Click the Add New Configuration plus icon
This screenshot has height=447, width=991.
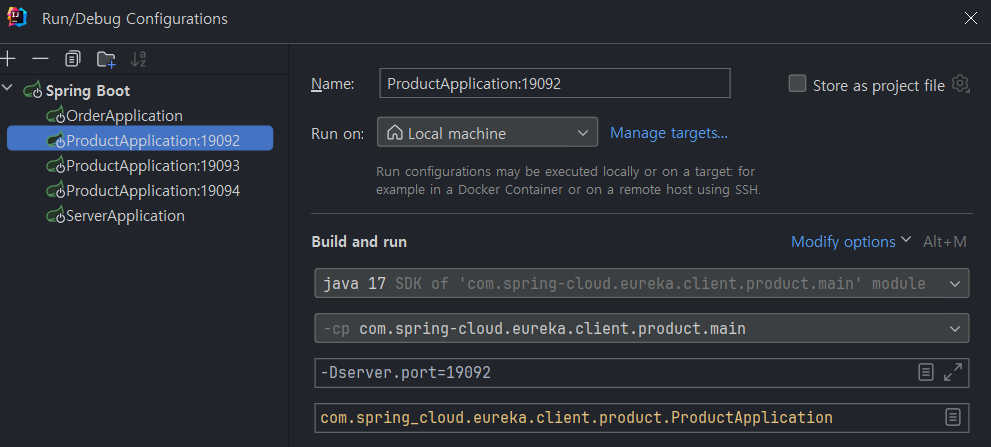pyautogui.click(x=8, y=58)
